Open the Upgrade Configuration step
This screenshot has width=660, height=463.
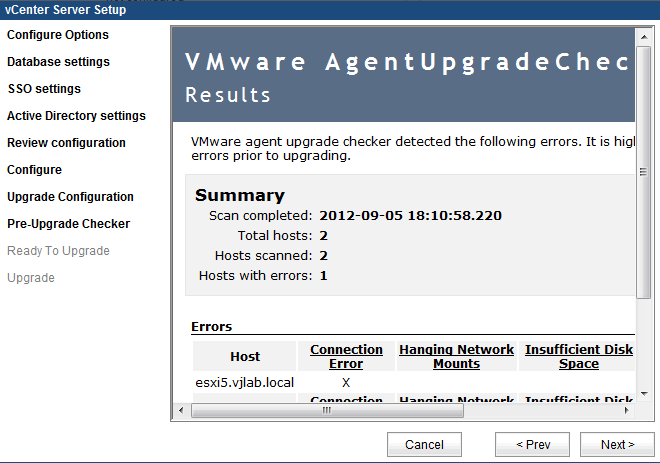click(x=70, y=197)
